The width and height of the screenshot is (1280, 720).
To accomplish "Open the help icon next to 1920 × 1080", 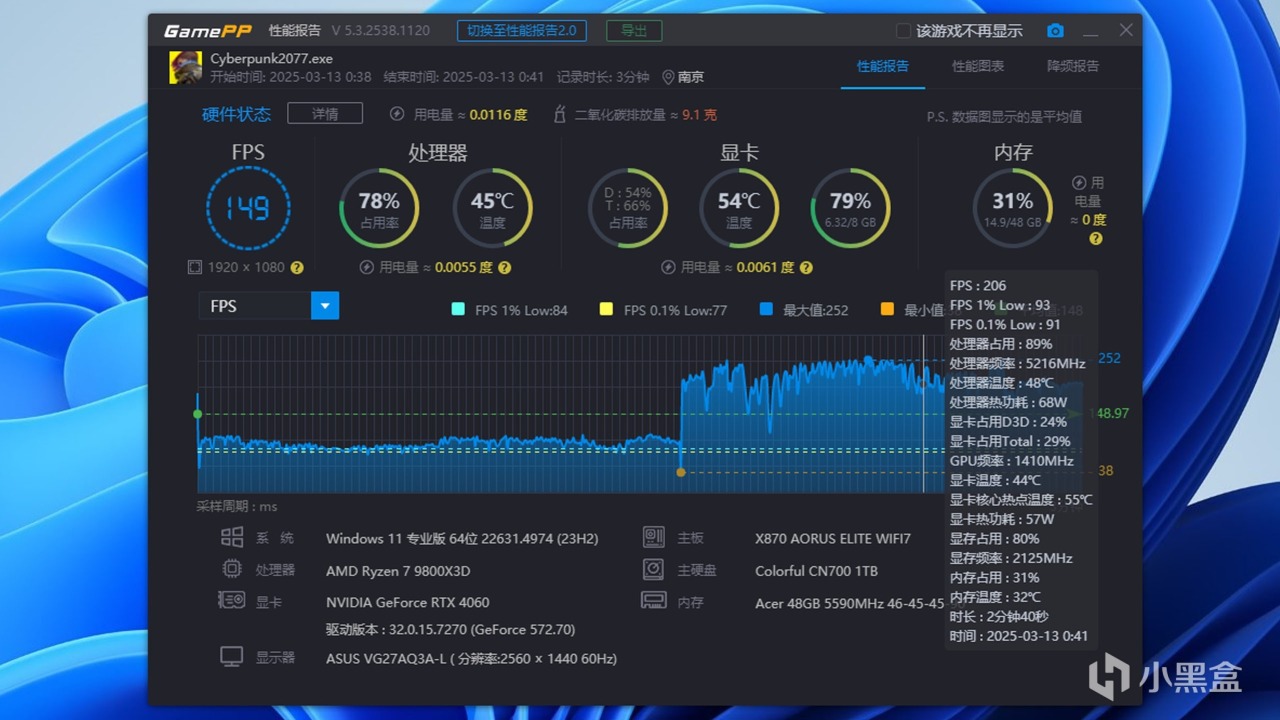I will (297, 268).
